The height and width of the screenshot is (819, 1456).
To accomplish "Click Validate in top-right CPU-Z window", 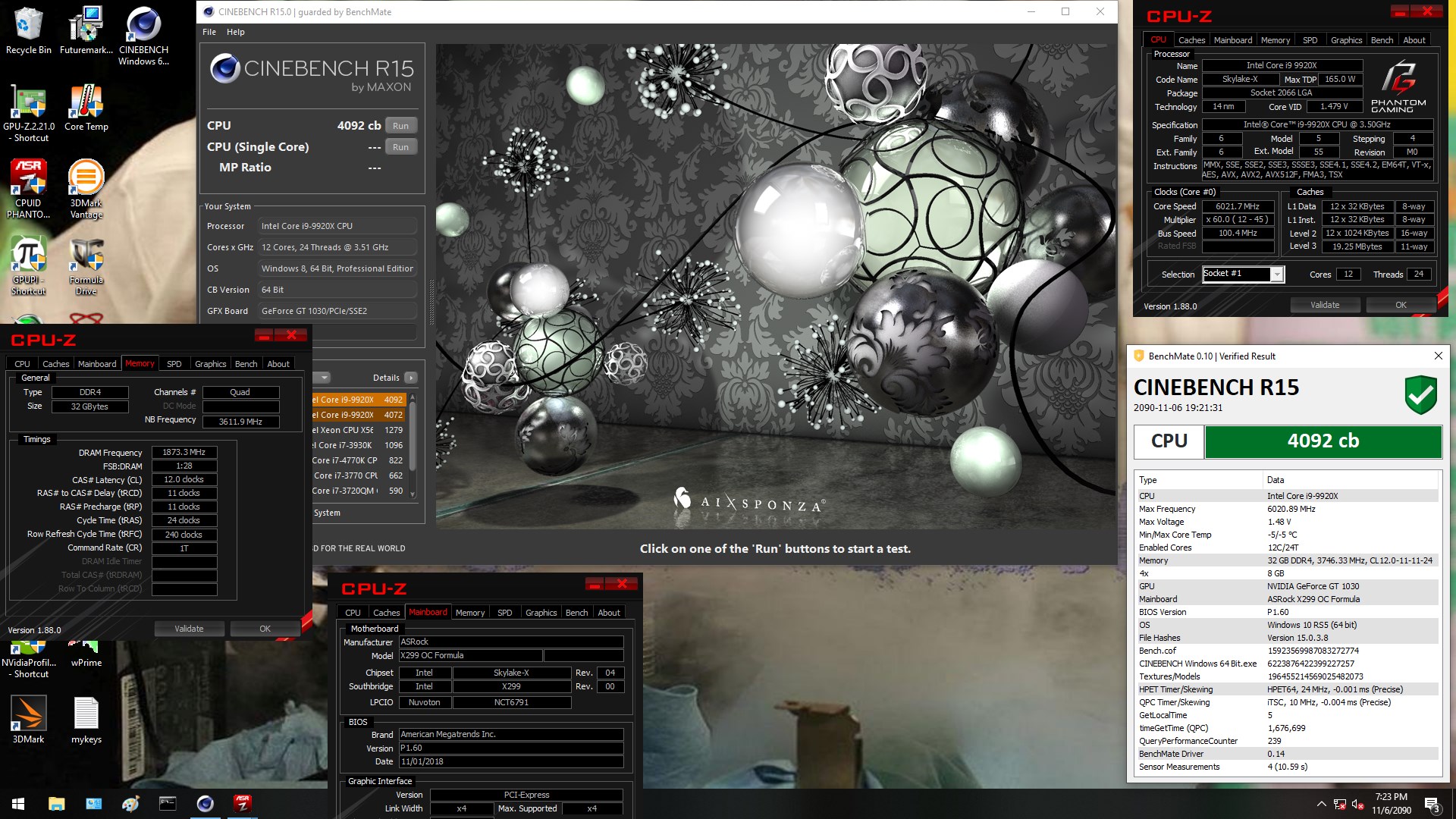I will [x=1325, y=305].
